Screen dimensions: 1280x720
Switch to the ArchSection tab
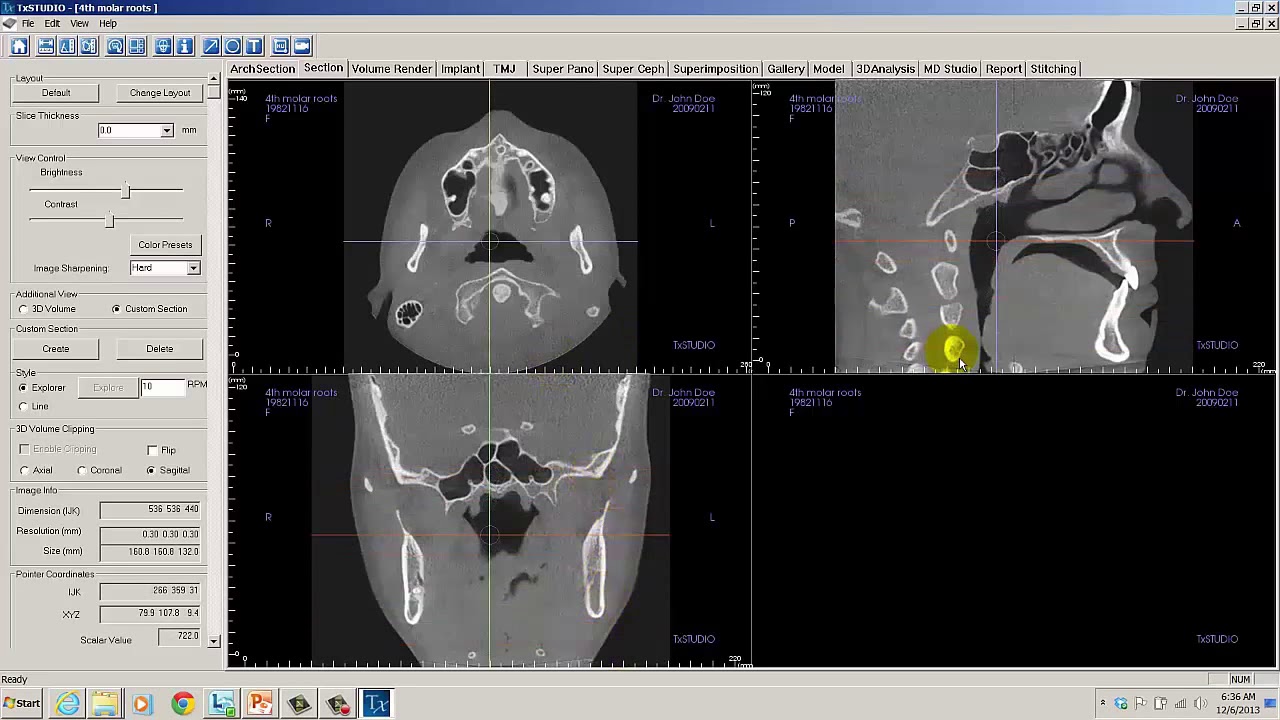click(263, 69)
